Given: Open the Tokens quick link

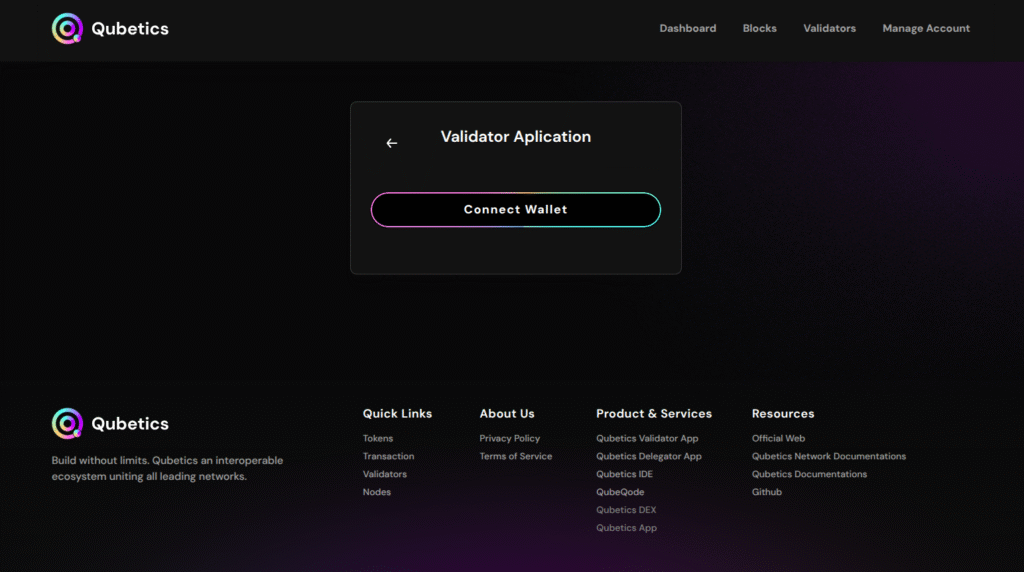Looking at the screenshot, I should point(378,438).
